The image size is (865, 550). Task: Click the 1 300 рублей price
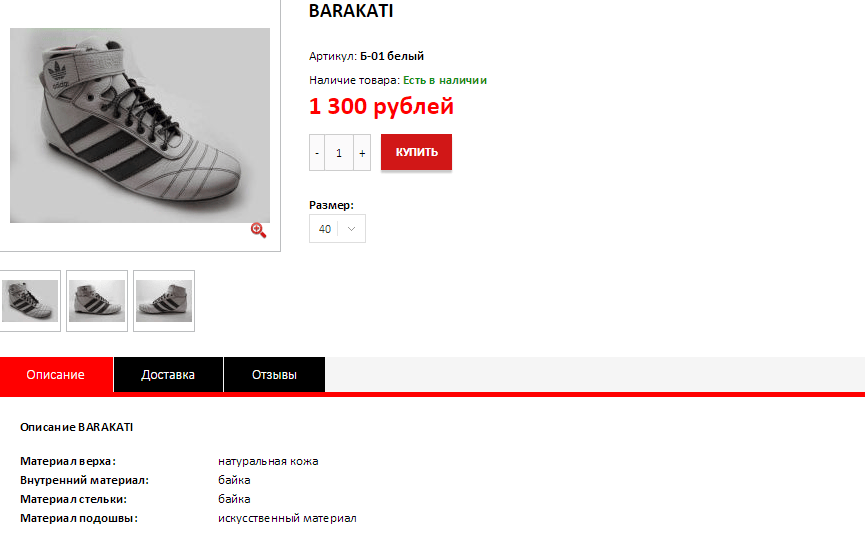pos(381,106)
